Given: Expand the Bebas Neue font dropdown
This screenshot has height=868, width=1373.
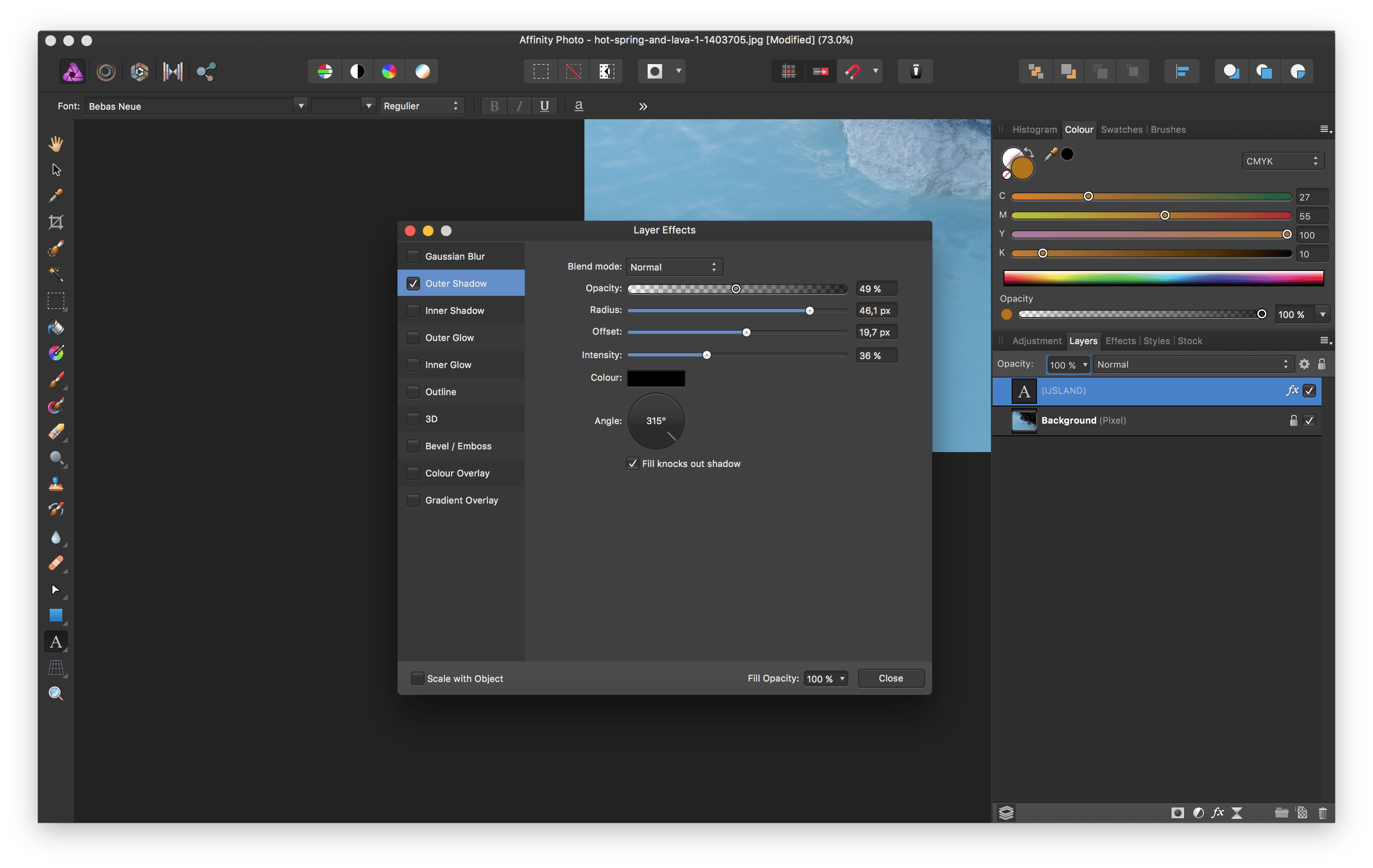Looking at the screenshot, I should click(301, 106).
